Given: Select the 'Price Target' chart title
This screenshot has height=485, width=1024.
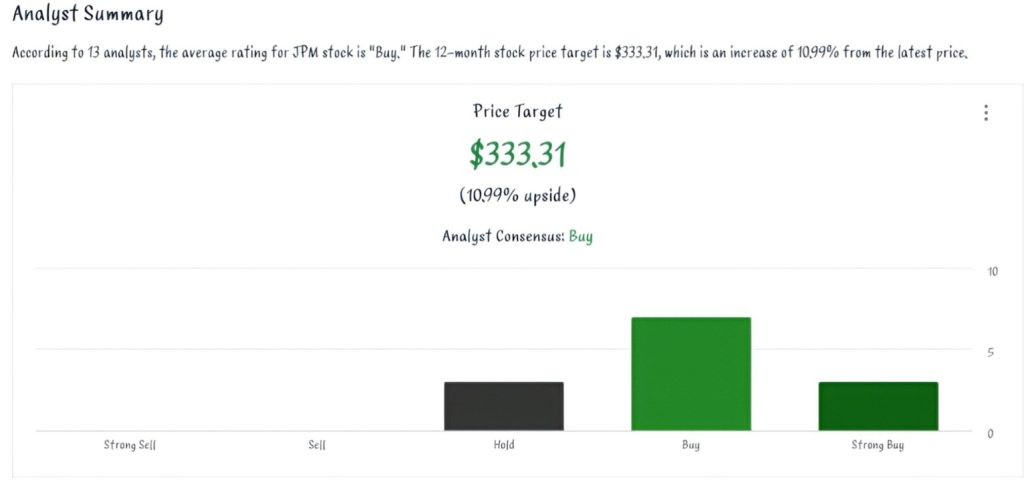Looking at the screenshot, I should pyautogui.click(x=518, y=112).
